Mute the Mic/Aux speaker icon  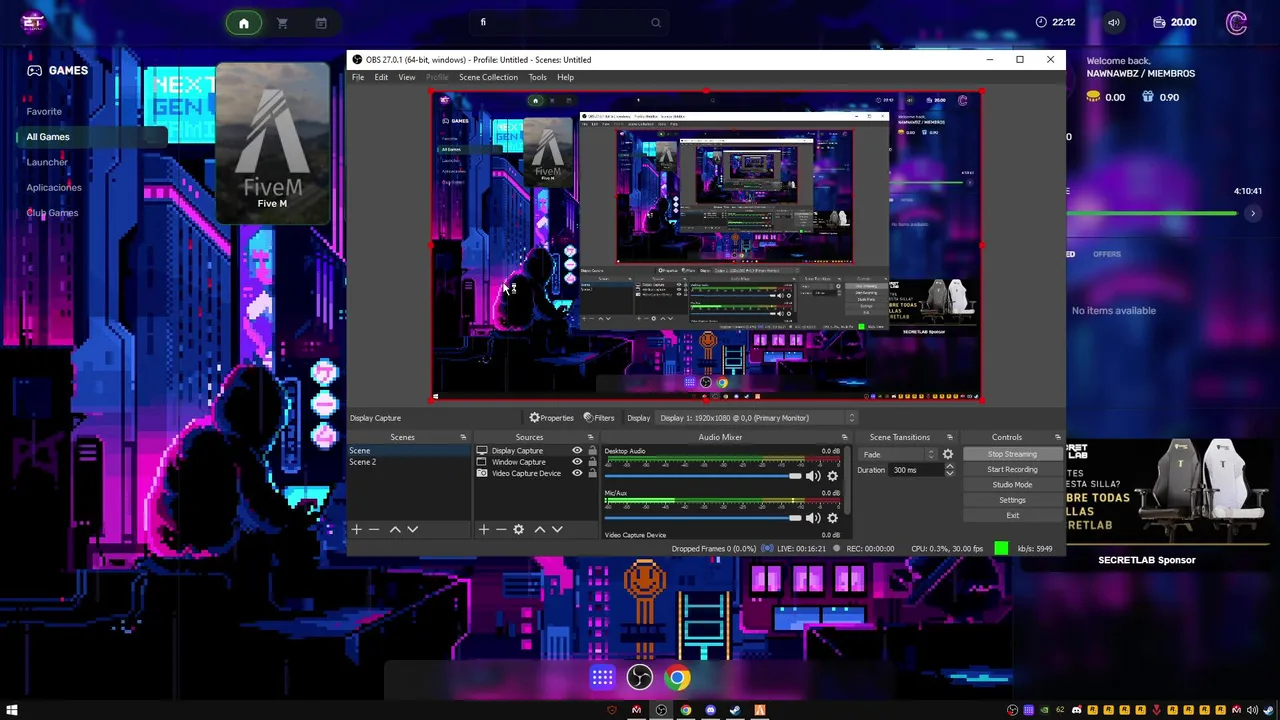(x=812, y=518)
